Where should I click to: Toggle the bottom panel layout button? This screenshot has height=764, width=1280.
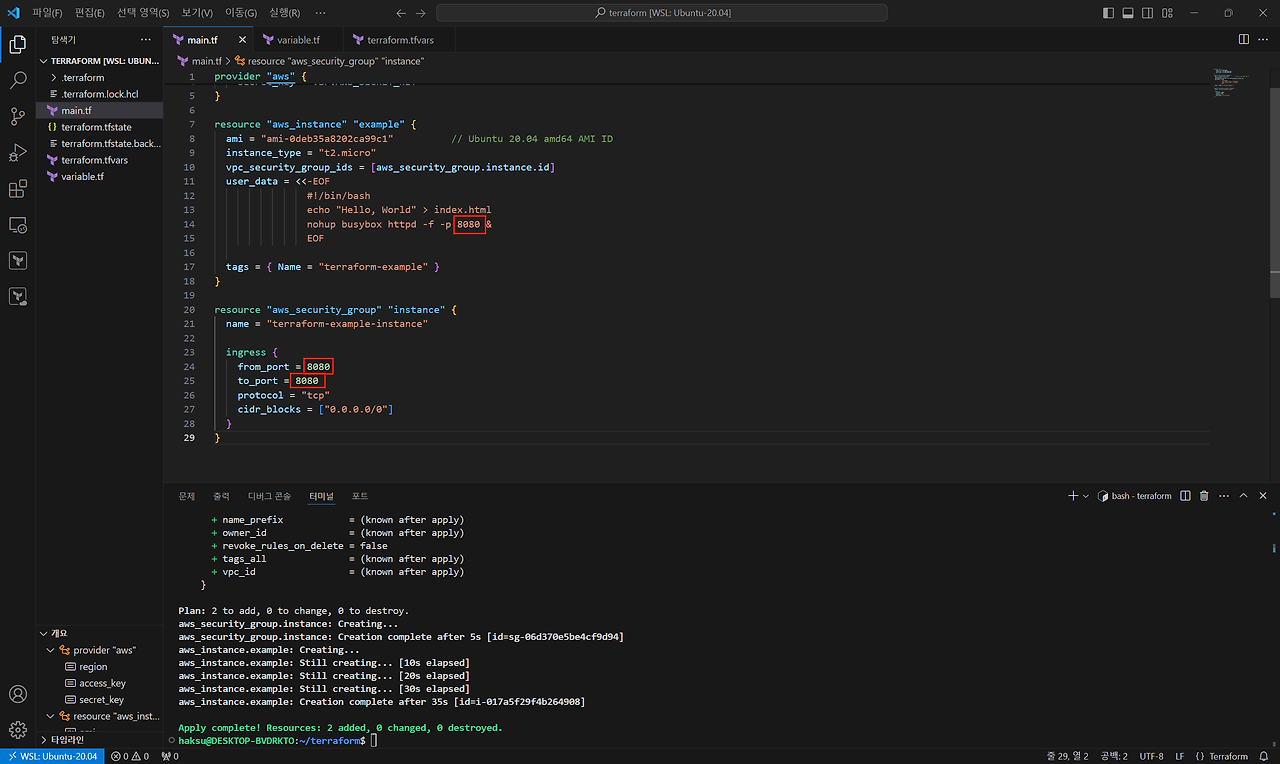pyautogui.click(x=1128, y=13)
